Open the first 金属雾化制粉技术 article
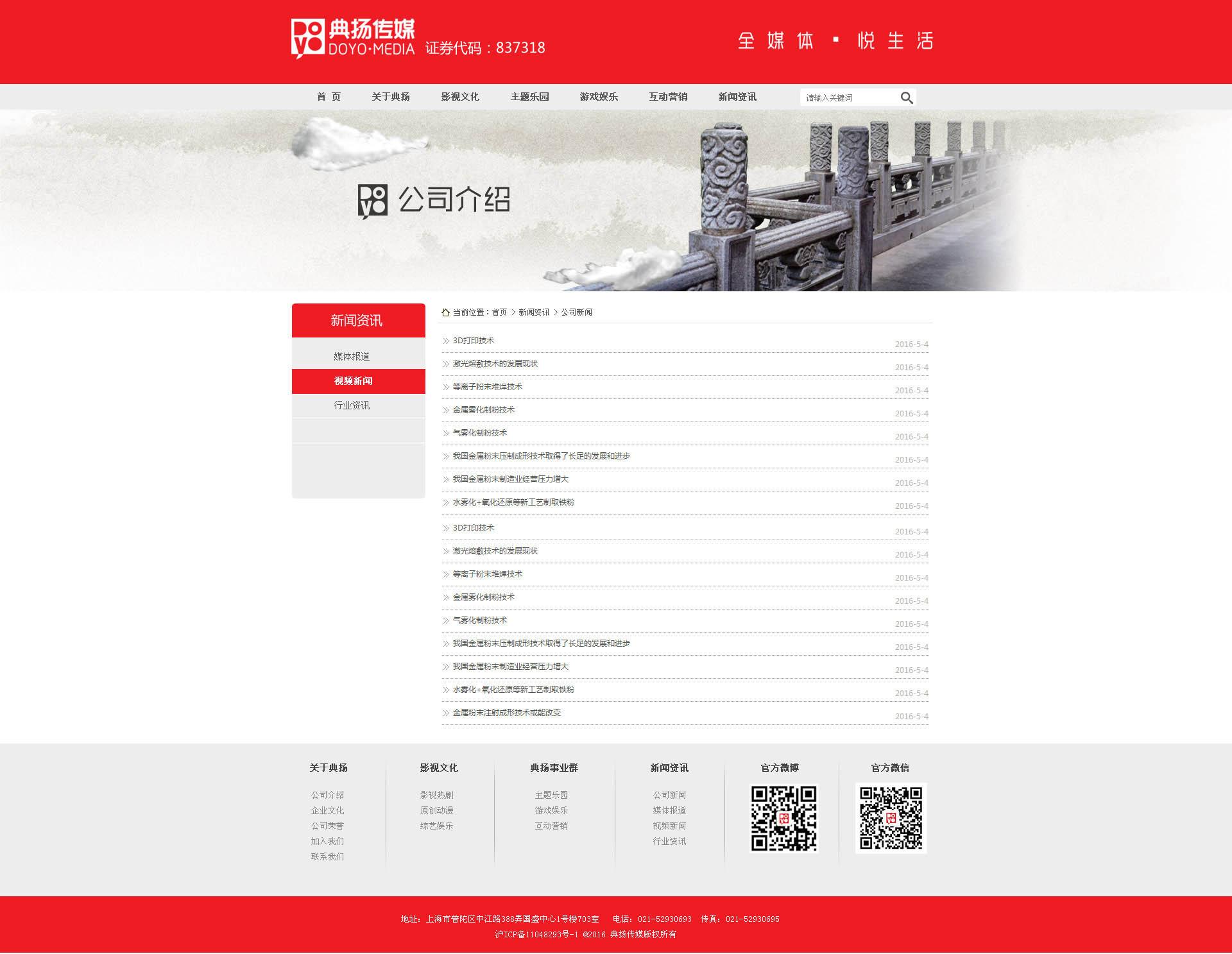This screenshot has height=954, width=1232. (x=483, y=410)
